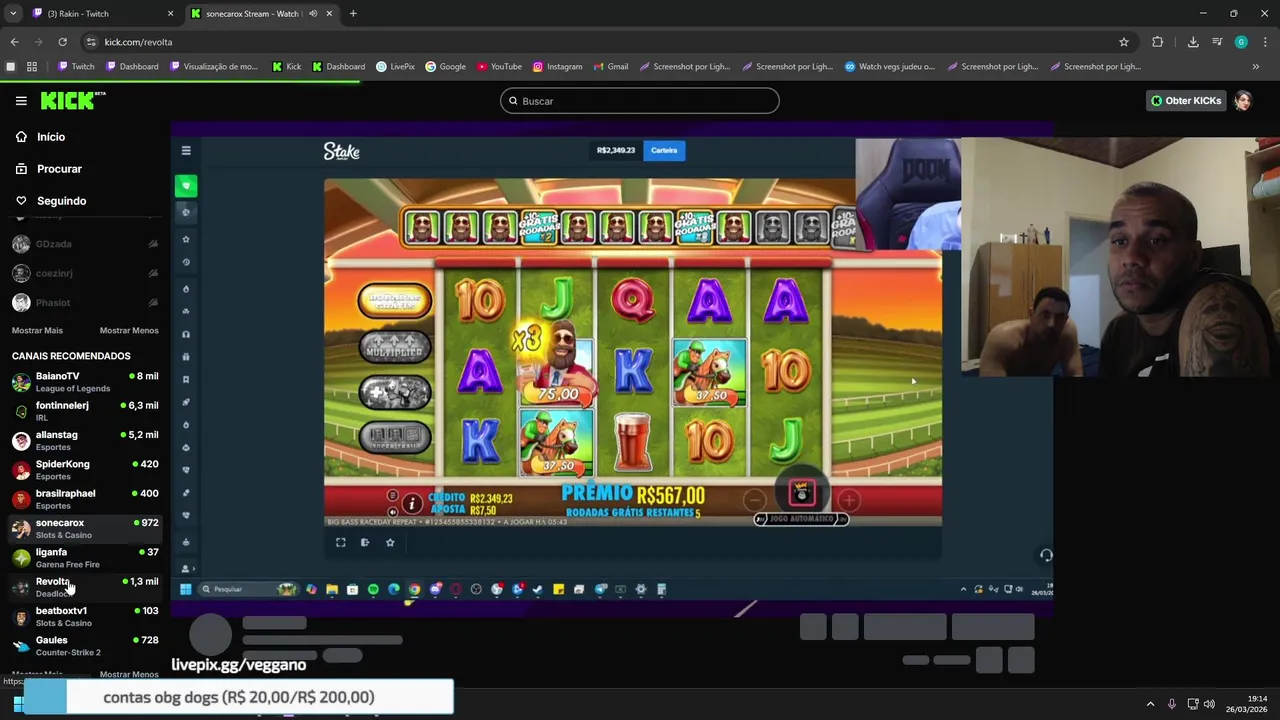Bookmark this page with the star
Screen dimensions: 1280x720
point(1124,42)
